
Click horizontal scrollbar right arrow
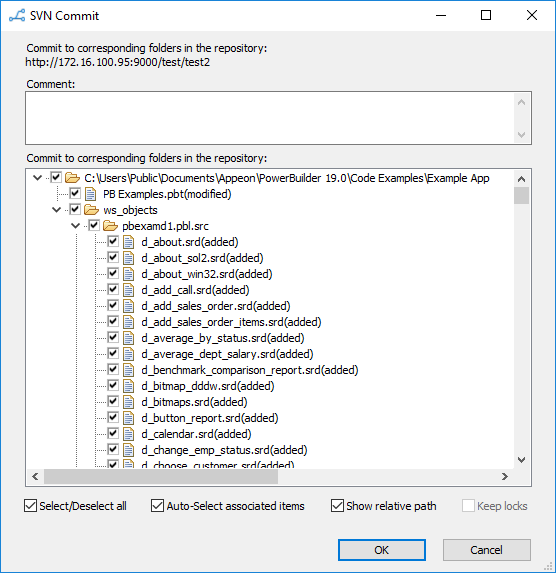(x=505, y=477)
